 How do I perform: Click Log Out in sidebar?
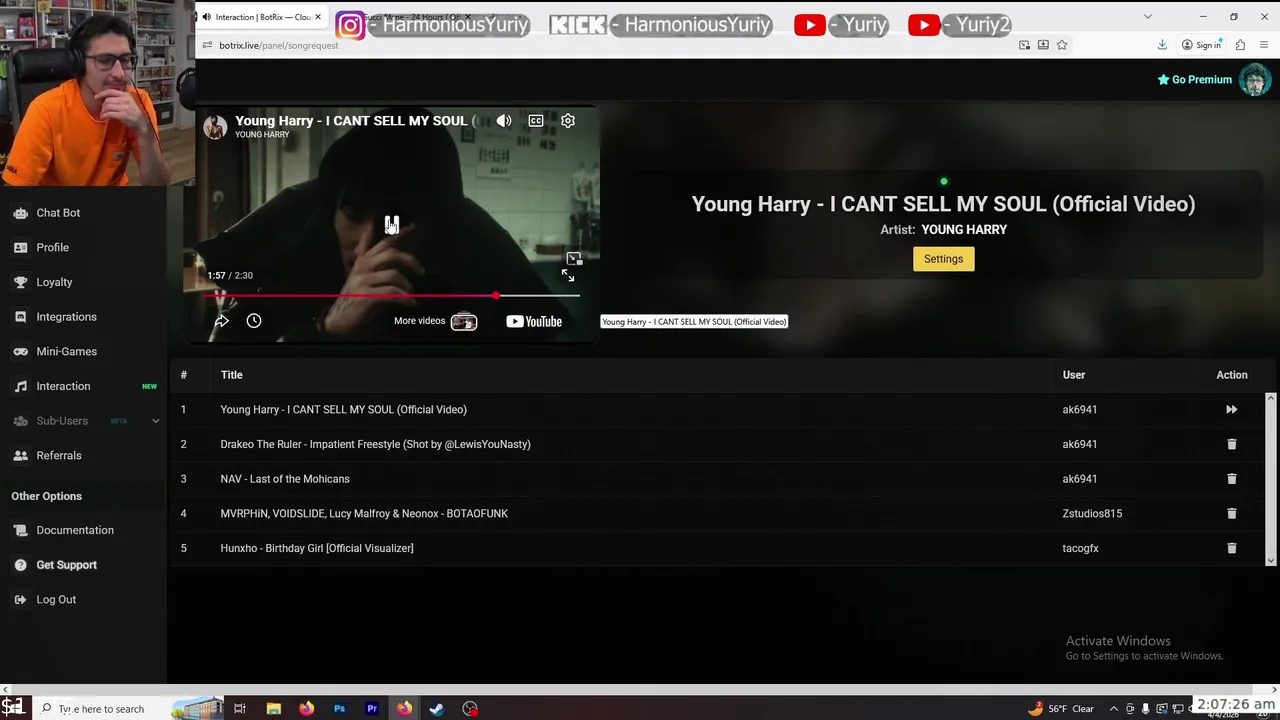coord(56,600)
